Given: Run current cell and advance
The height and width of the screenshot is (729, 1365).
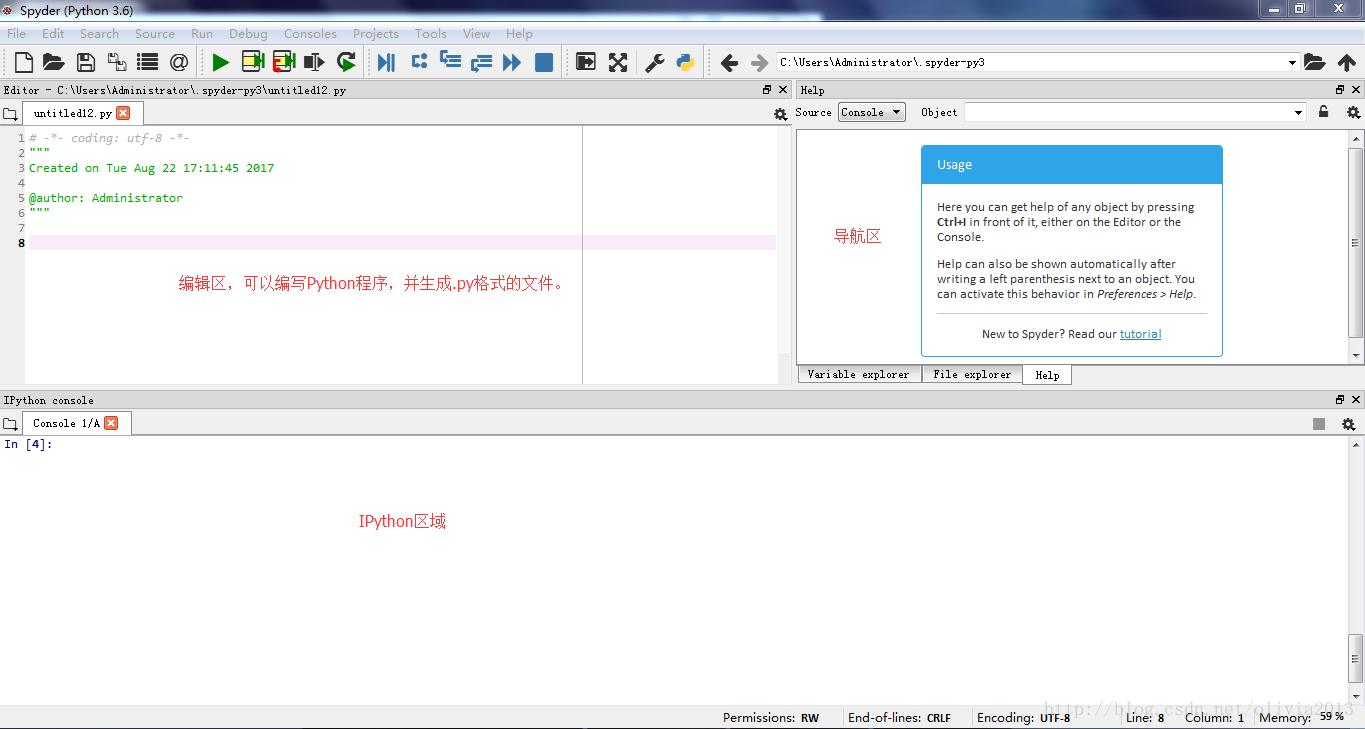Looking at the screenshot, I should (284, 62).
